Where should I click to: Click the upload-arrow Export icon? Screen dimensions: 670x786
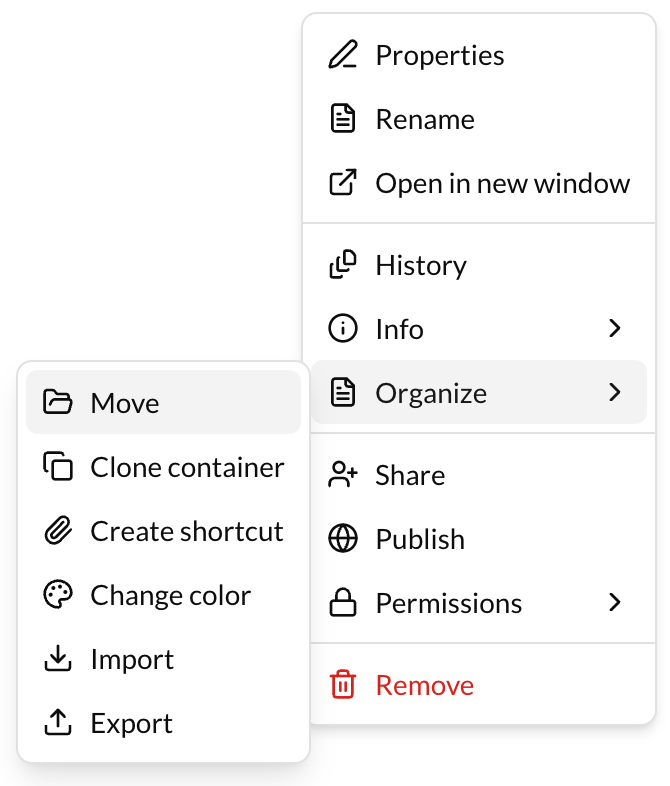(58, 722)
